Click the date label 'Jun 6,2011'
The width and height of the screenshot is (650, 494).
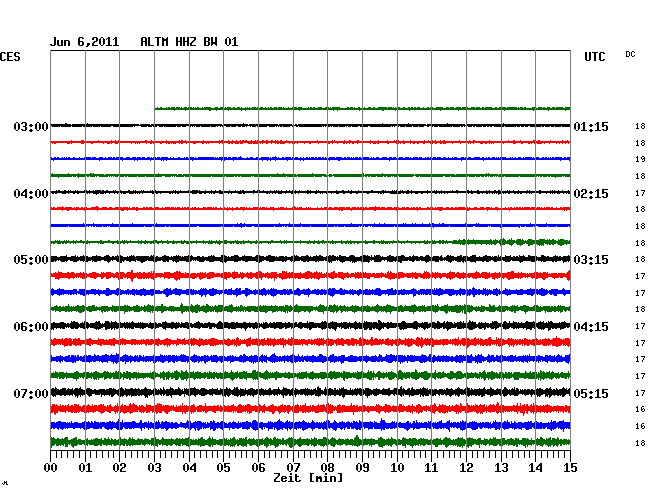click(x=85, y=42)
